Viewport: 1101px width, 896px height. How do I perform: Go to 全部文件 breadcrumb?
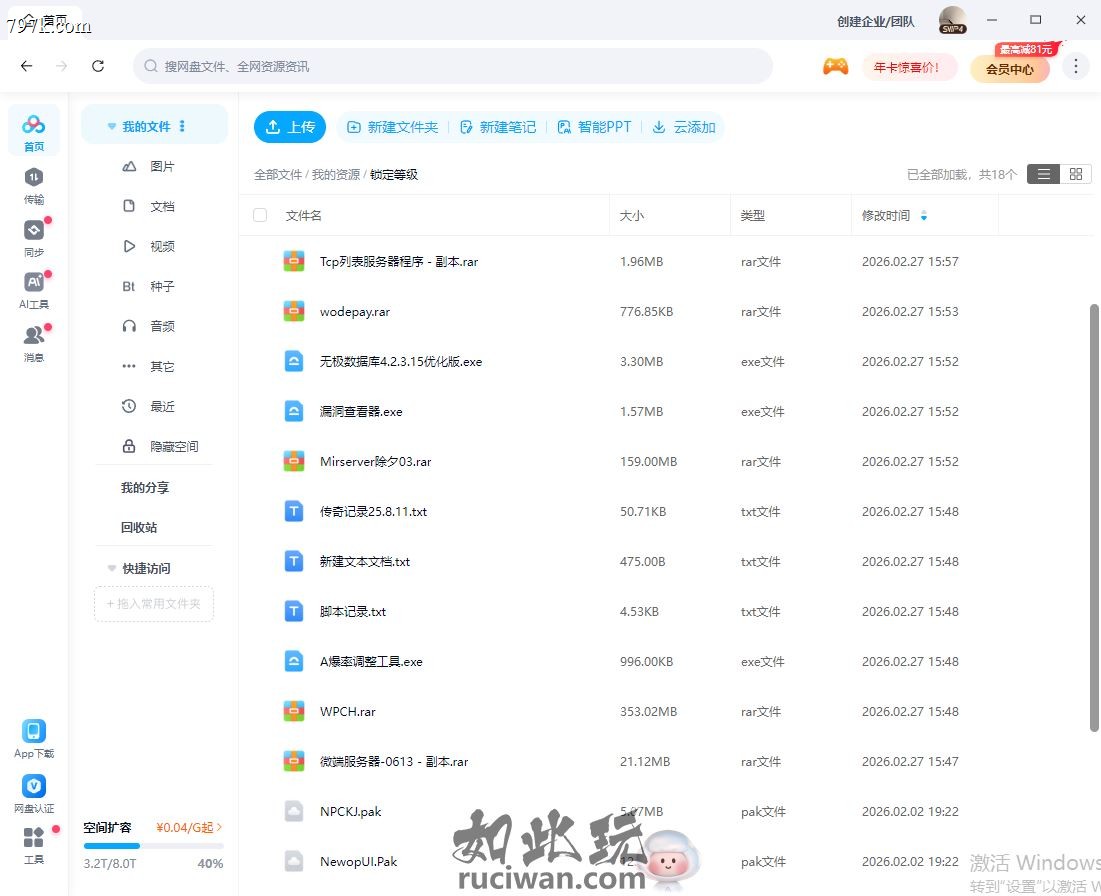[x=278, y=175]
